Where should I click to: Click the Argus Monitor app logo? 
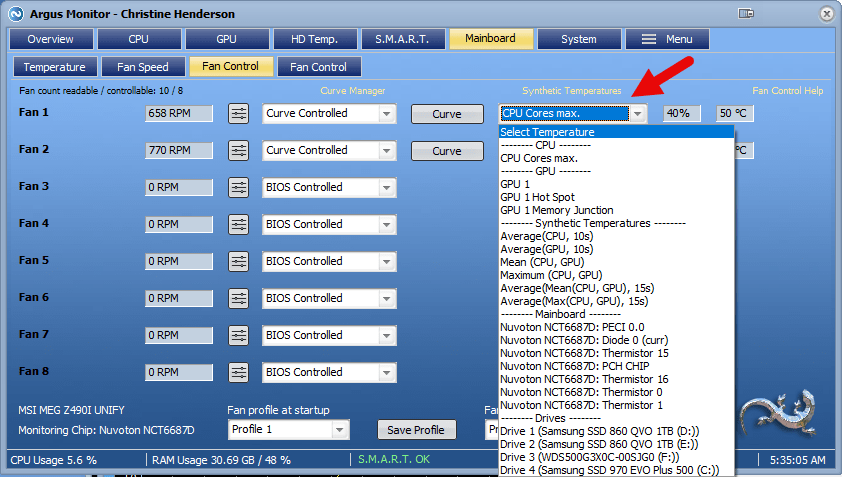[16, 14]
